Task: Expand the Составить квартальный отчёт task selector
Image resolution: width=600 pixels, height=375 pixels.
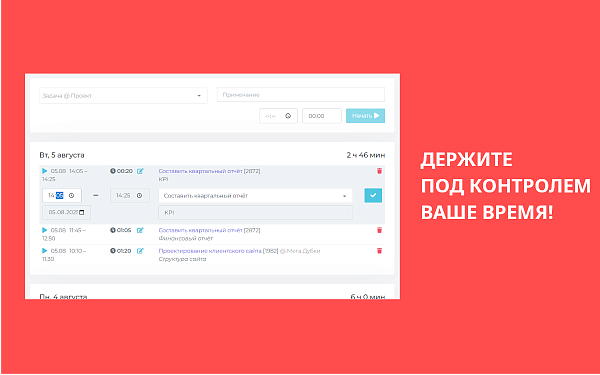Action: (x=255, y=196)
